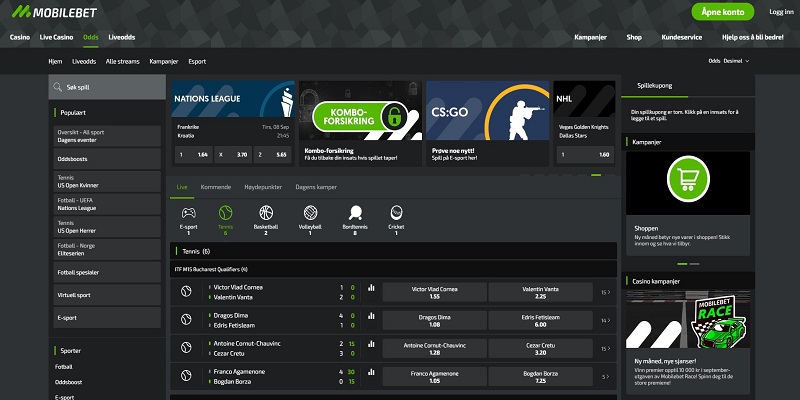Bet on Valentin Vanta at 2.25

[540, 292]
